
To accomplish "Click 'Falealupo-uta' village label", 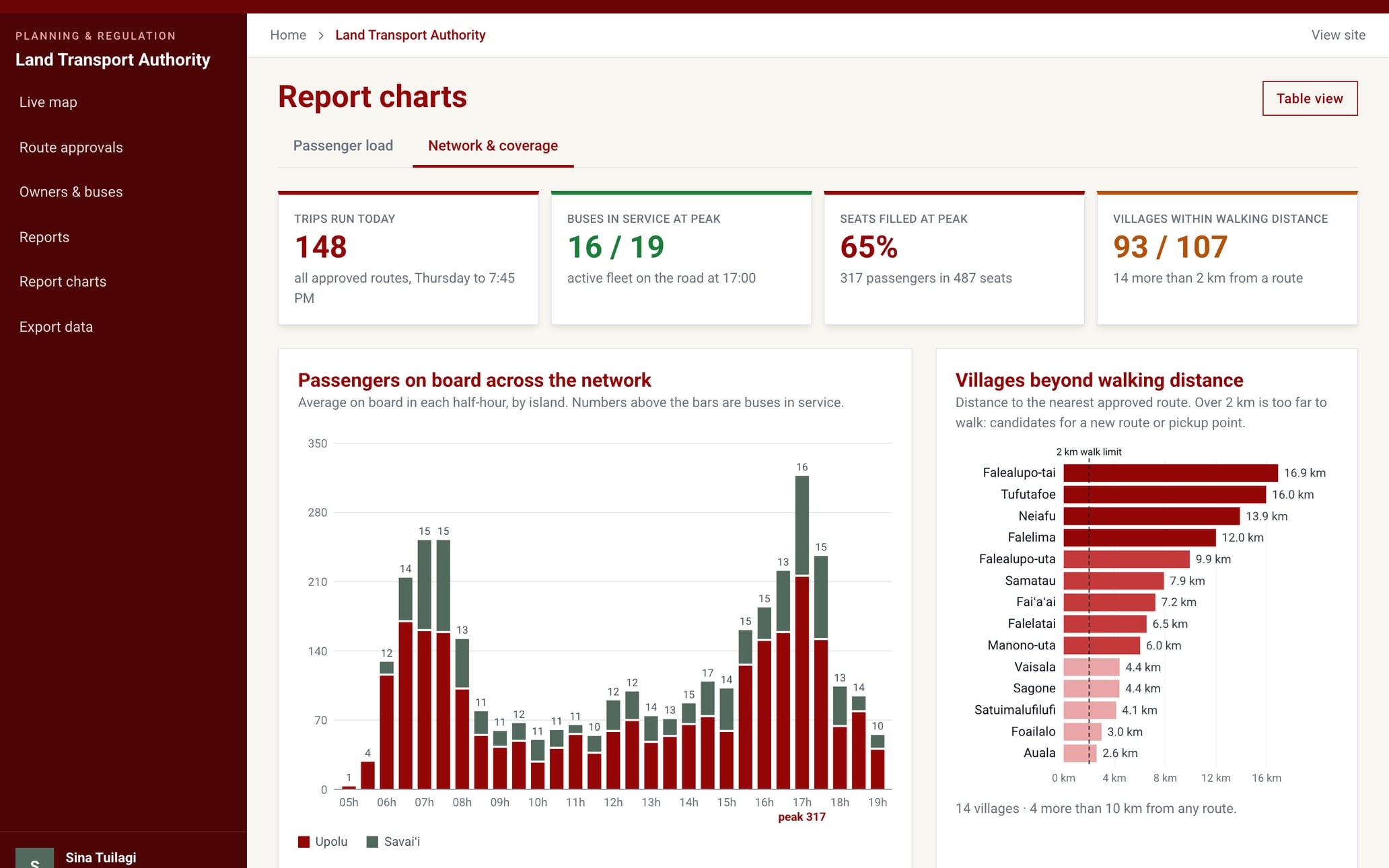I will 1017,559.
